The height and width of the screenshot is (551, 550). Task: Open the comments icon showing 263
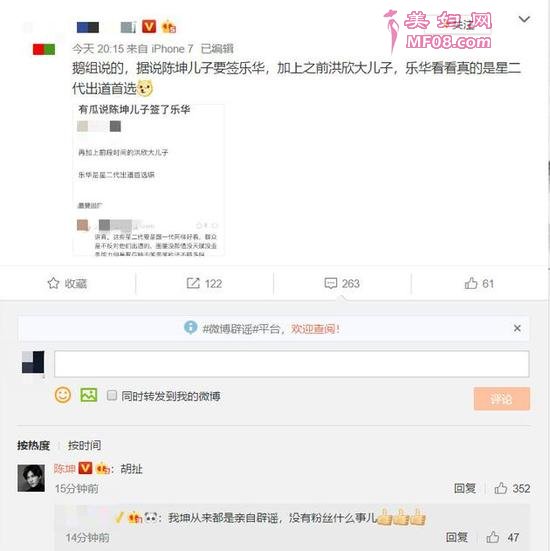[x=331, y=283]
